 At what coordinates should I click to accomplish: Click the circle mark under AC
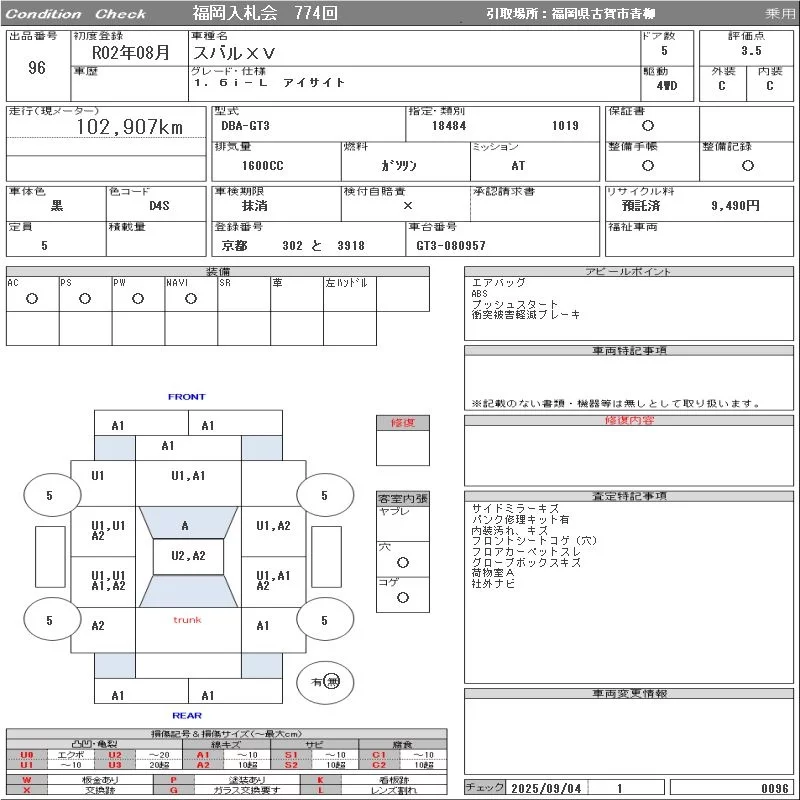pyautogui.click(x=32, y=298)
